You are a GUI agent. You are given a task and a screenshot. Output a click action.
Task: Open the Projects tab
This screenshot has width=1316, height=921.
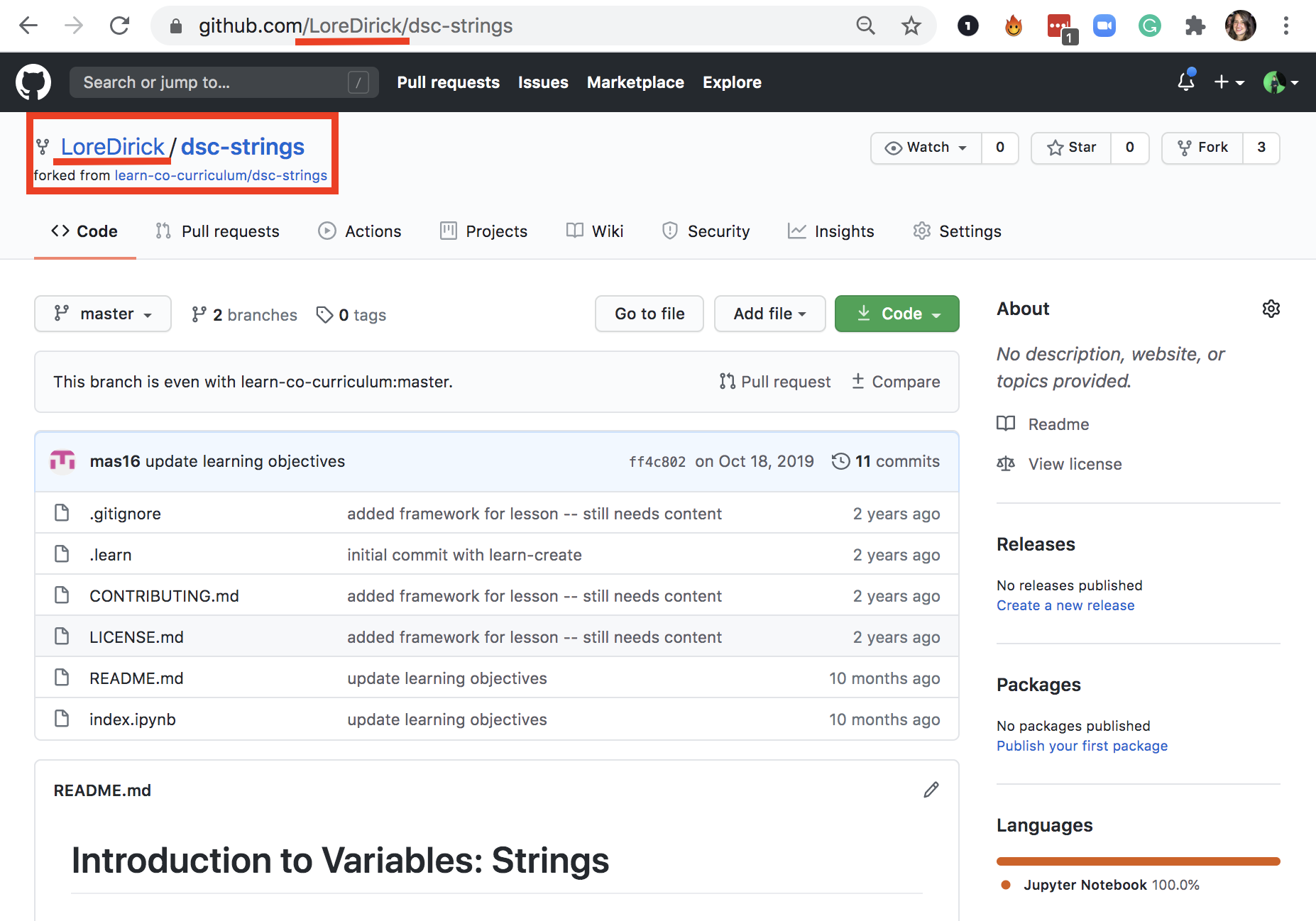(x=484, y=231)
